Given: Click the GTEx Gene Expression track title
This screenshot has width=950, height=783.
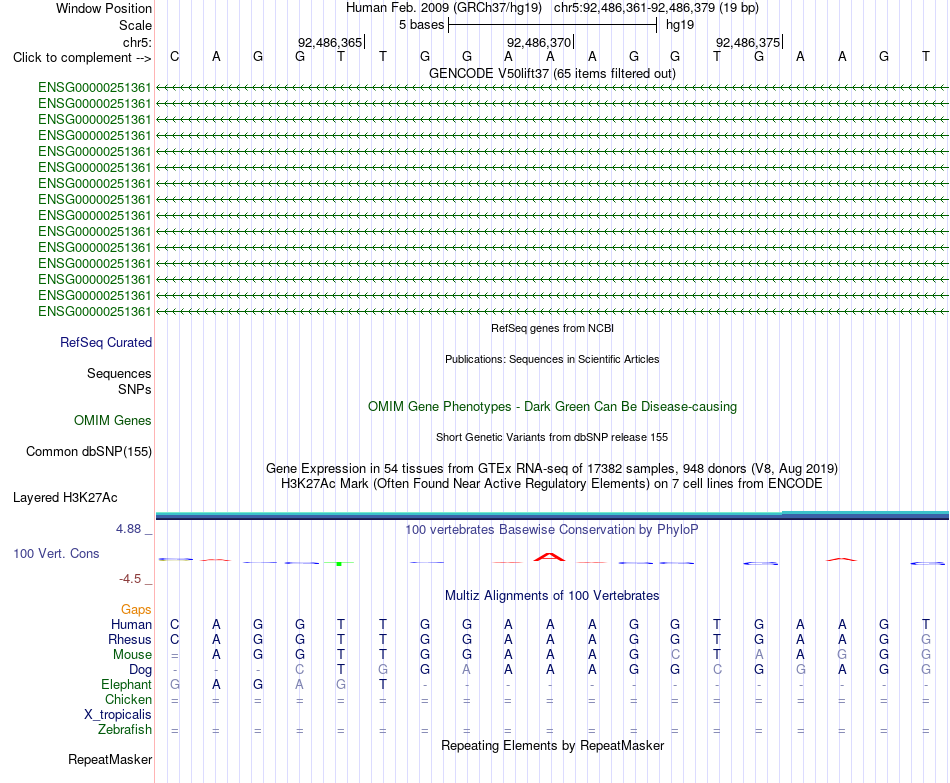Looking at the screenshot, I should pyautogui.click(x=552, y=468).
